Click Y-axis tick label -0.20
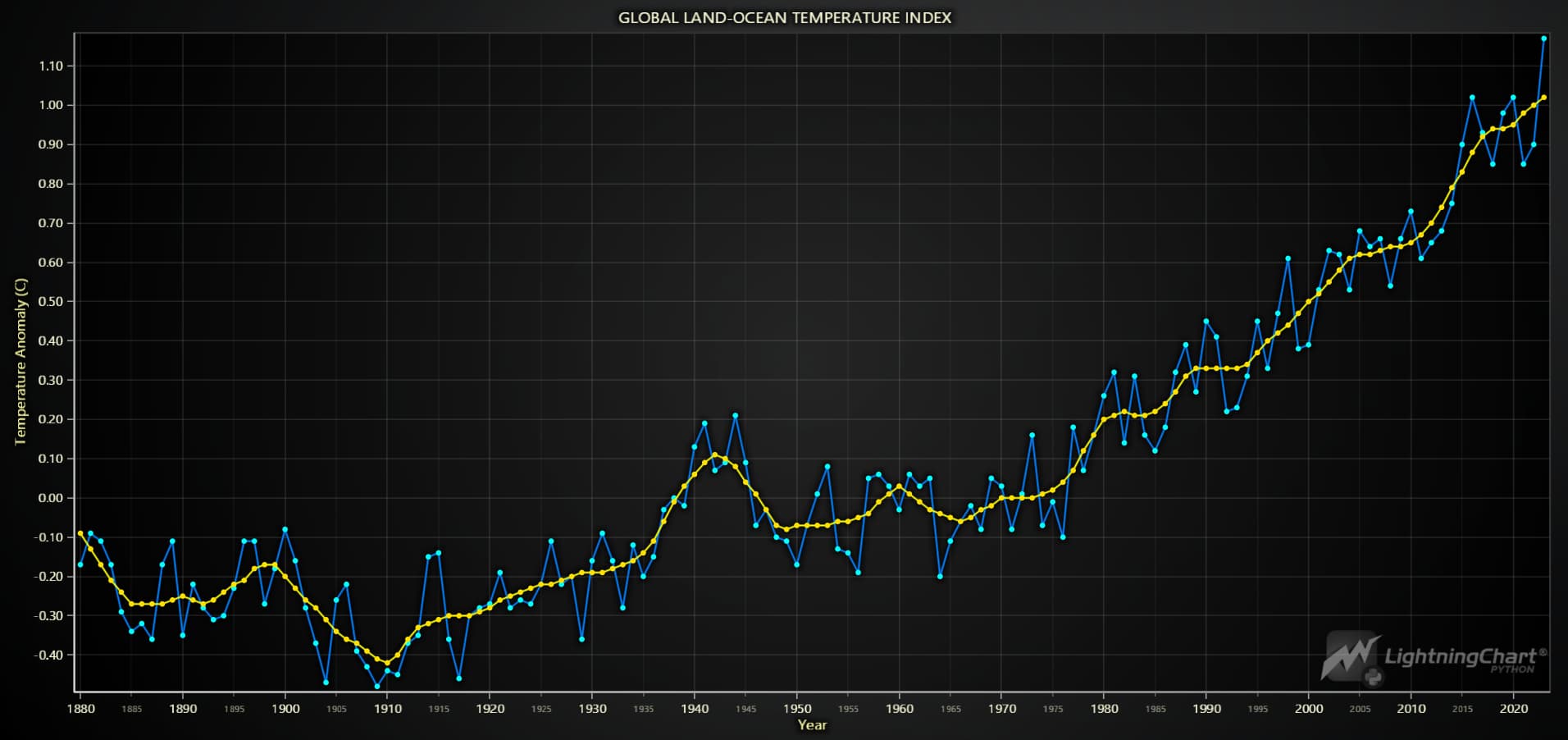The width and height of the screenshot is (1568, 740). point(48,577)
